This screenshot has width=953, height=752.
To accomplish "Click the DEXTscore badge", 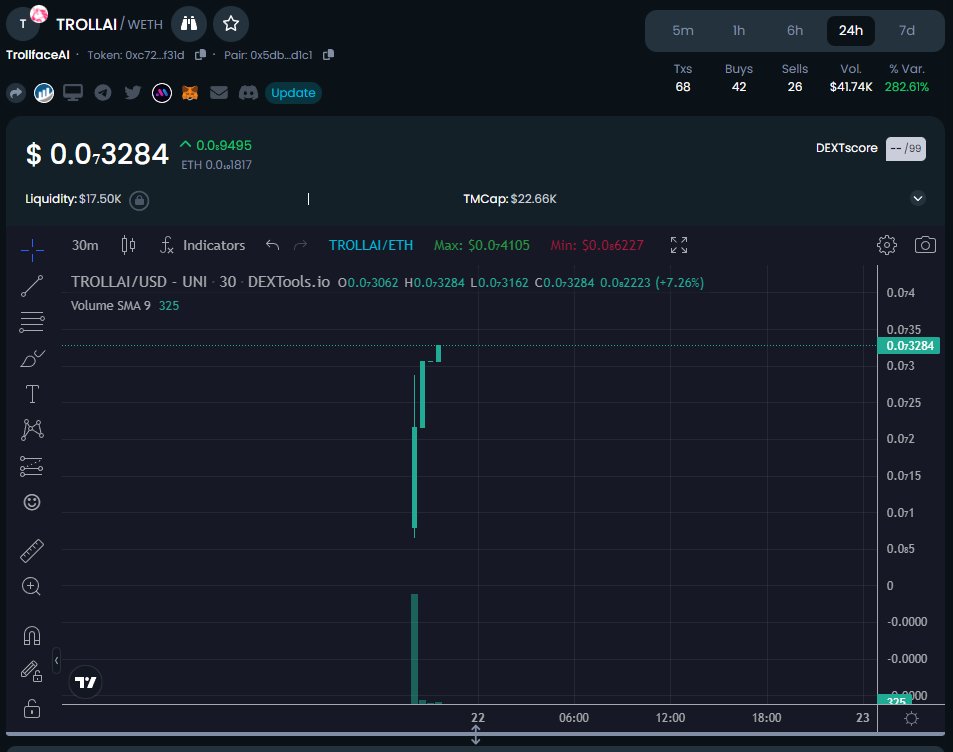I will (906, 148).
